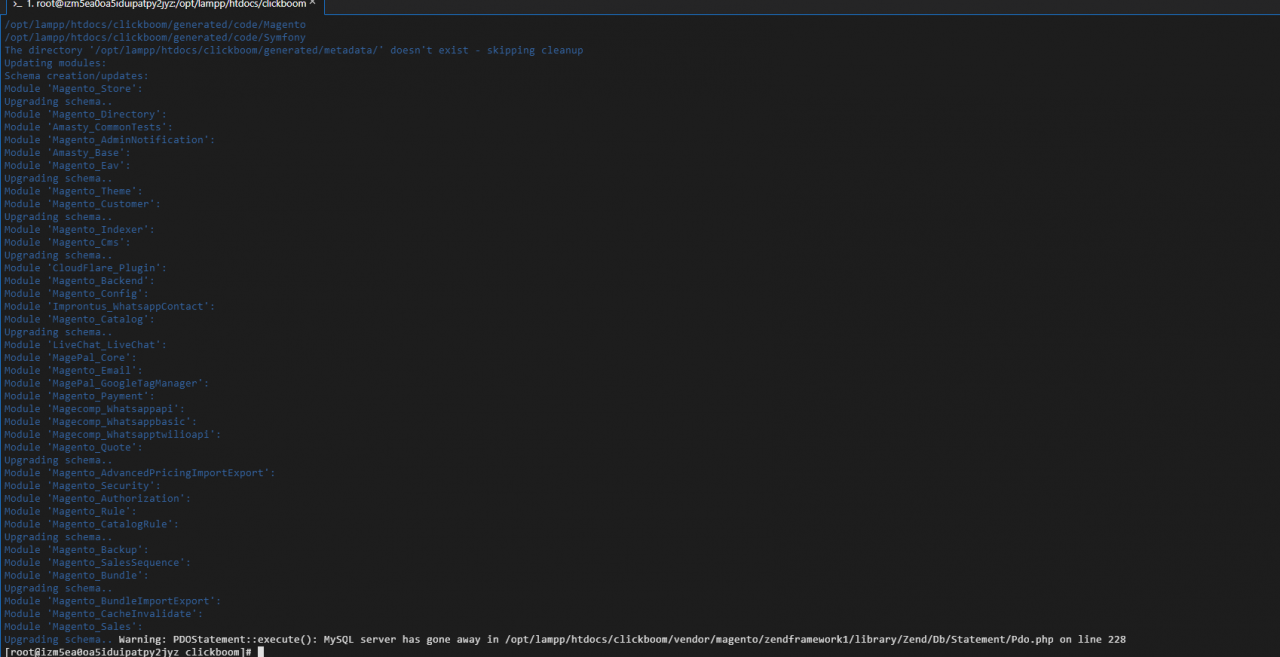Click the Module 'Magento_AdvancedPricingImportExport' line
This screenshot has height=657, width=1280.
pos(139,473)
